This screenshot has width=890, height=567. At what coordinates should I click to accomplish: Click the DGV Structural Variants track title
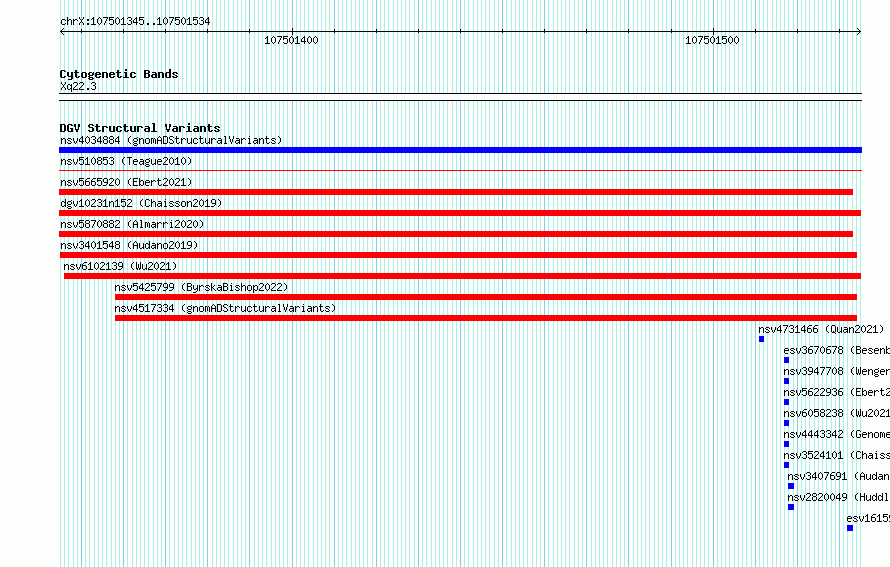pyautogui.click(x=140, y=128)
